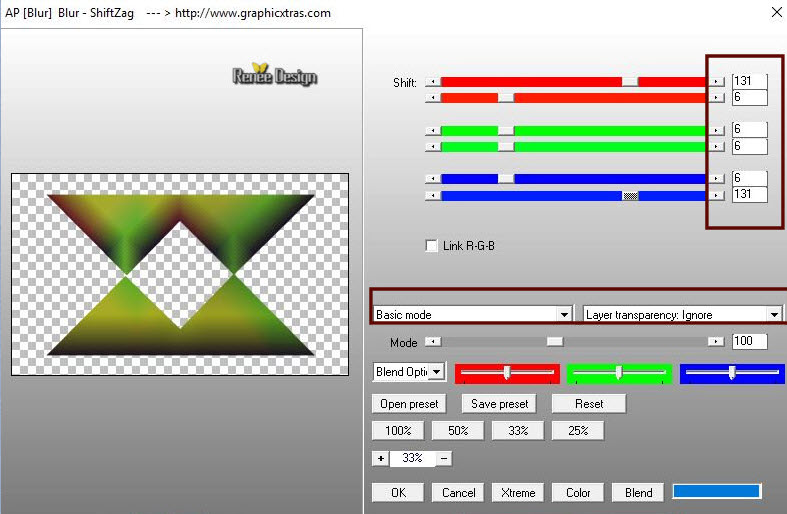Viewport: 787px width, 514px height.
Task: Click the Mode slider thumb
Action: [x=555, y=342]
